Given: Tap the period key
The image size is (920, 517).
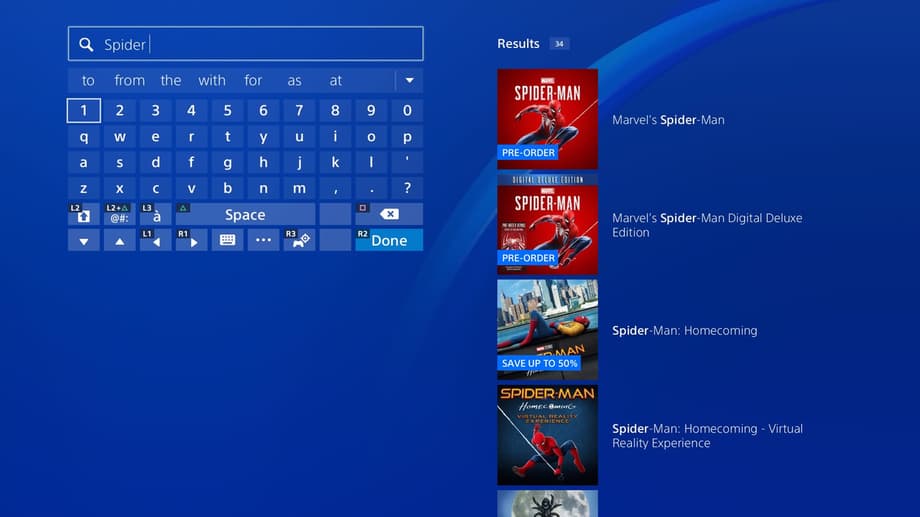Looking at the screenshot, I should [371, 188].
